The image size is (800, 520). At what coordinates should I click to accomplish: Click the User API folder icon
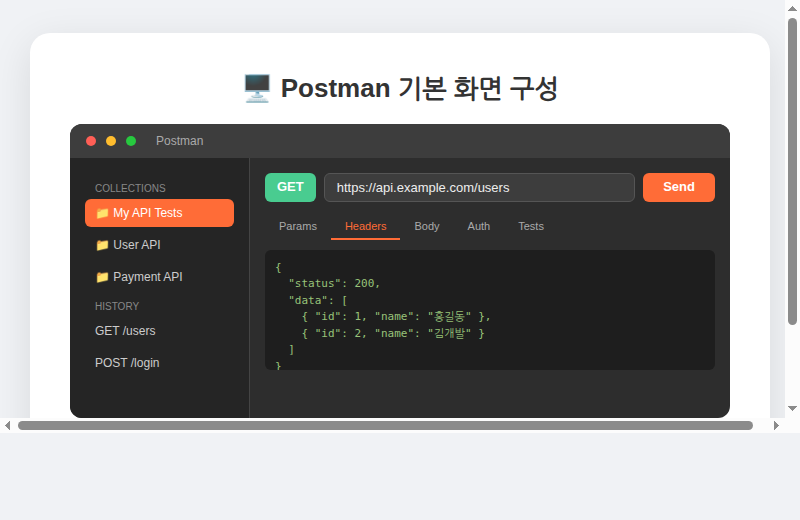[x=102, y=245]
